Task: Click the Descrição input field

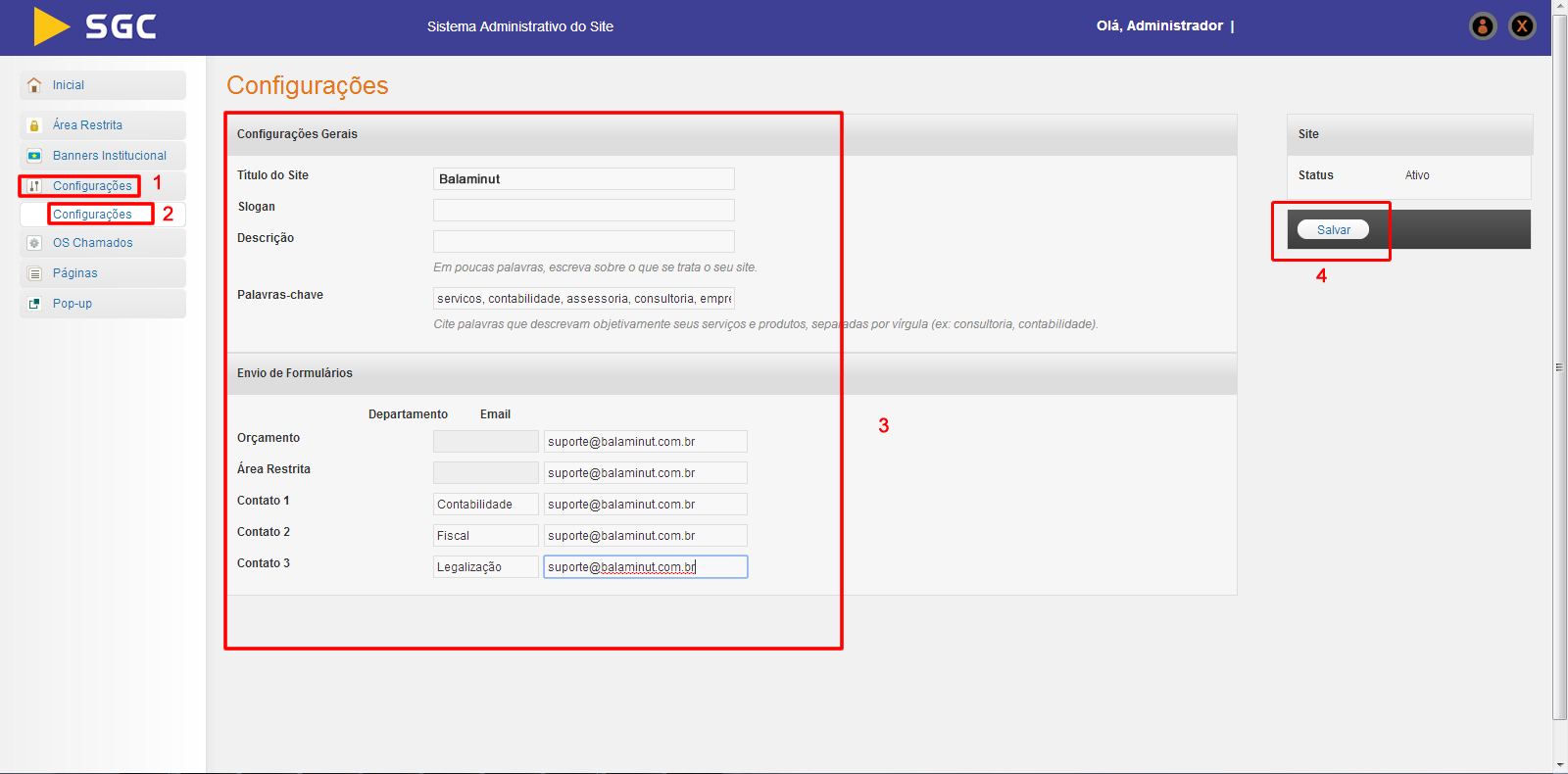Action: (584, 241)
